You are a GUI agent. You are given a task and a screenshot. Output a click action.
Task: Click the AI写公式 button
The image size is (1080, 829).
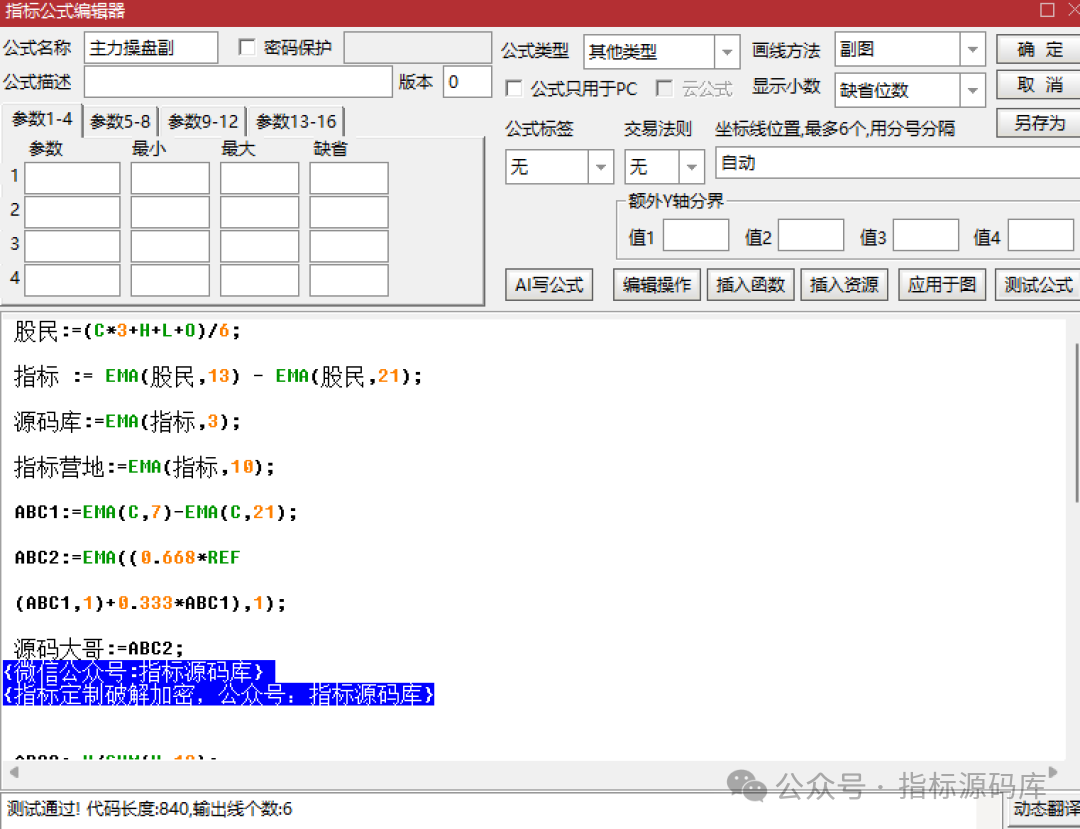click(x=548, y=285)
